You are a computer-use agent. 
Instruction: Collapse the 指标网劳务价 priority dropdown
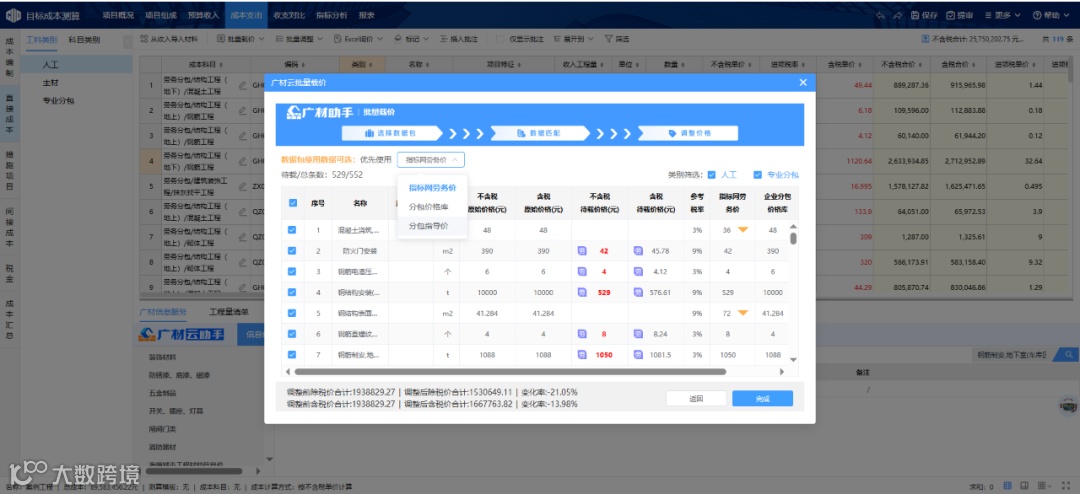coord(430,160)
